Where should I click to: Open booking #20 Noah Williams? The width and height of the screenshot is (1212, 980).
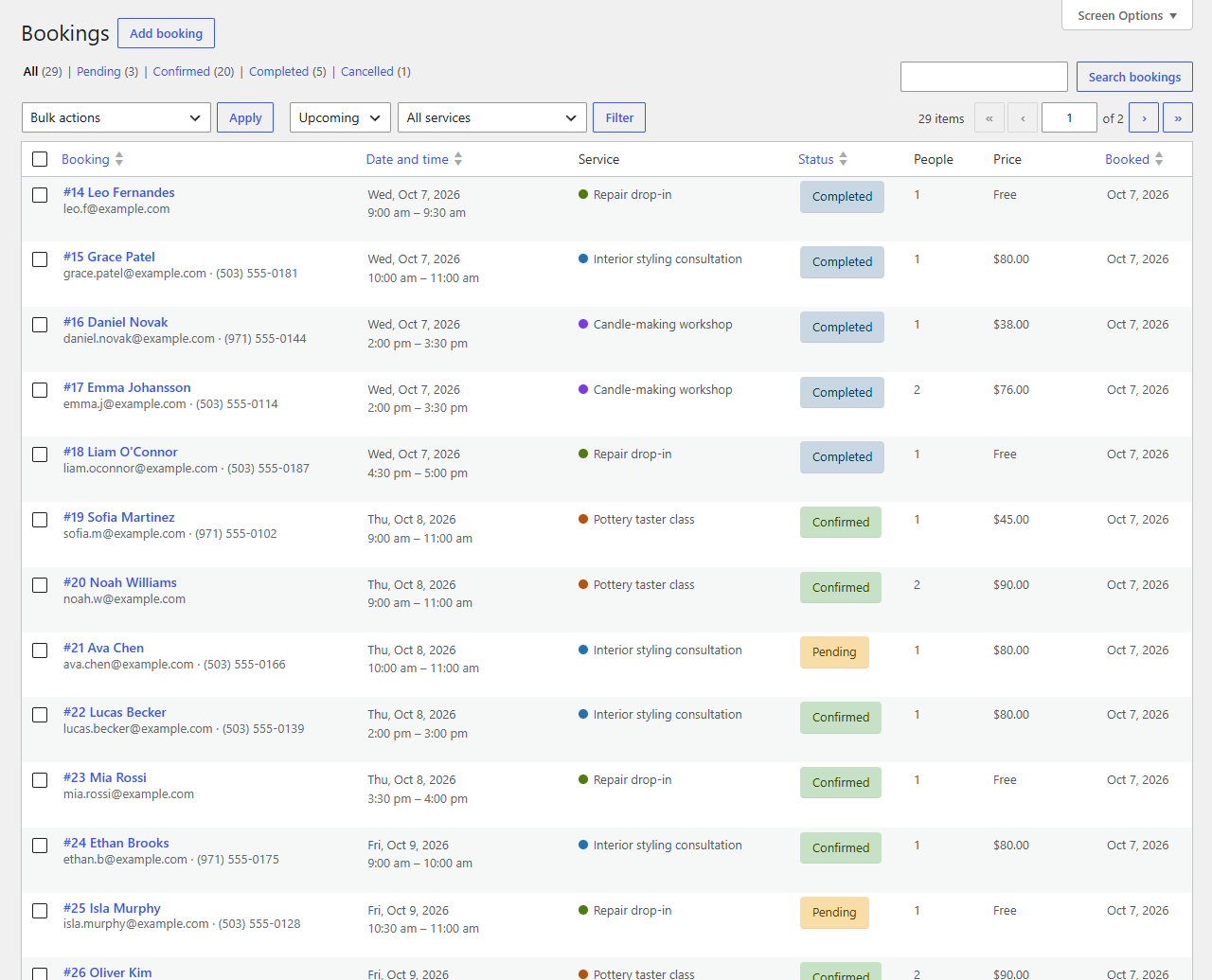[120, 582]
